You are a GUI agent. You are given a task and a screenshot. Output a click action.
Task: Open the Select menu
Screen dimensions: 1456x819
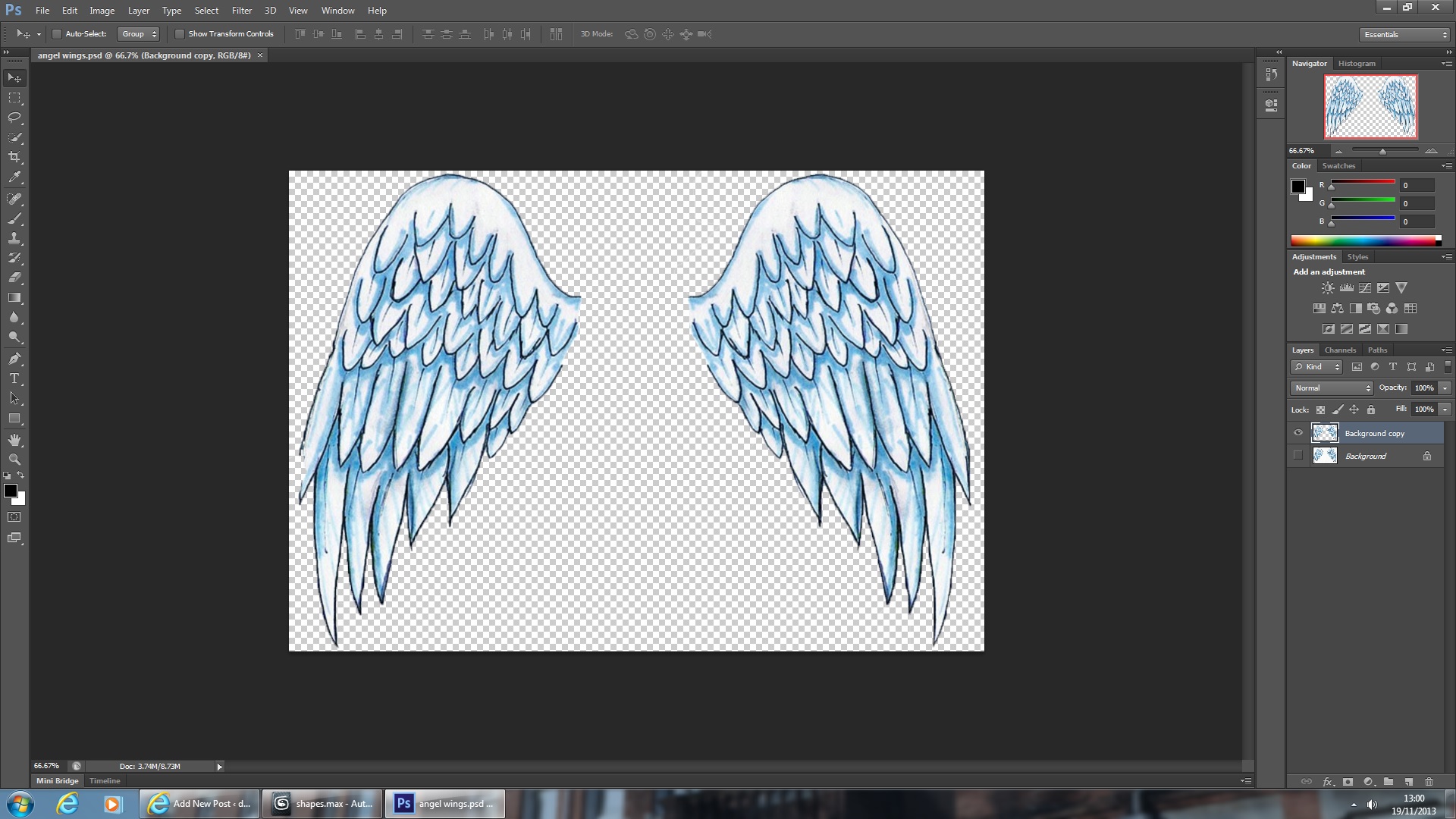pos(205,10)
